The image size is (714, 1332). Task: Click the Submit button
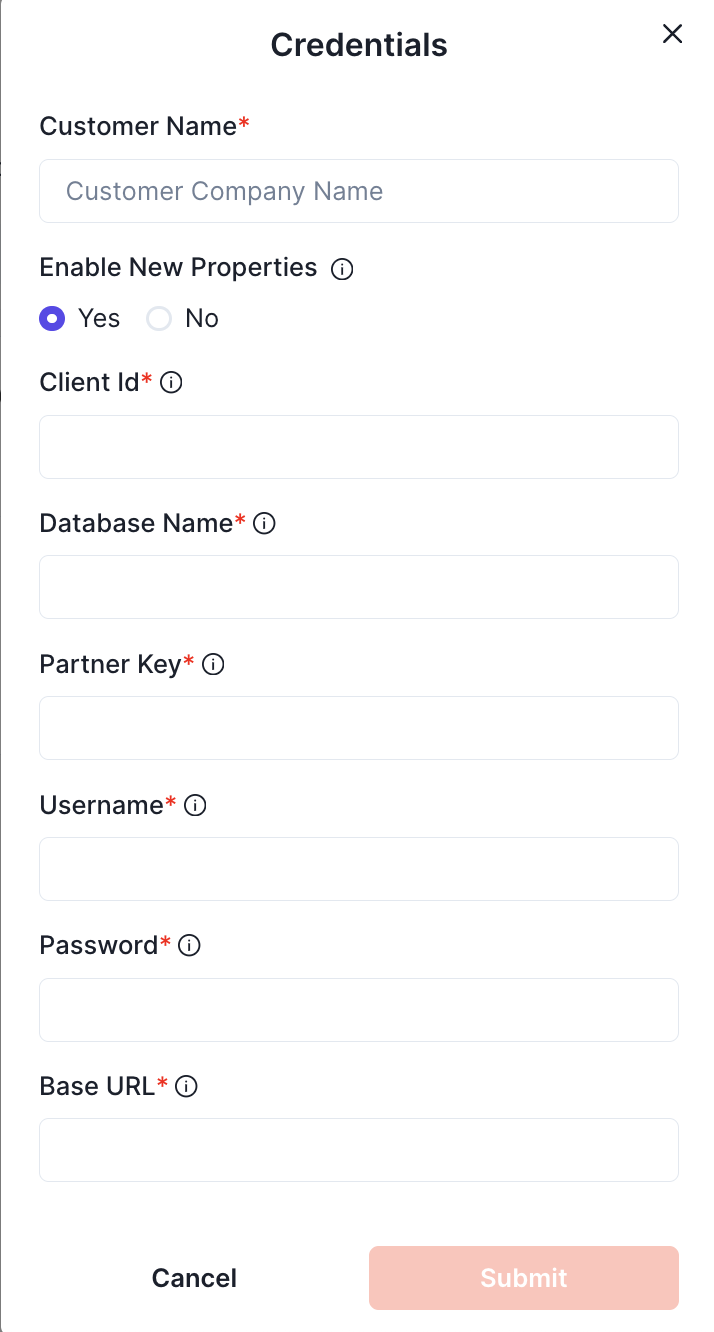pos(523,1278)
